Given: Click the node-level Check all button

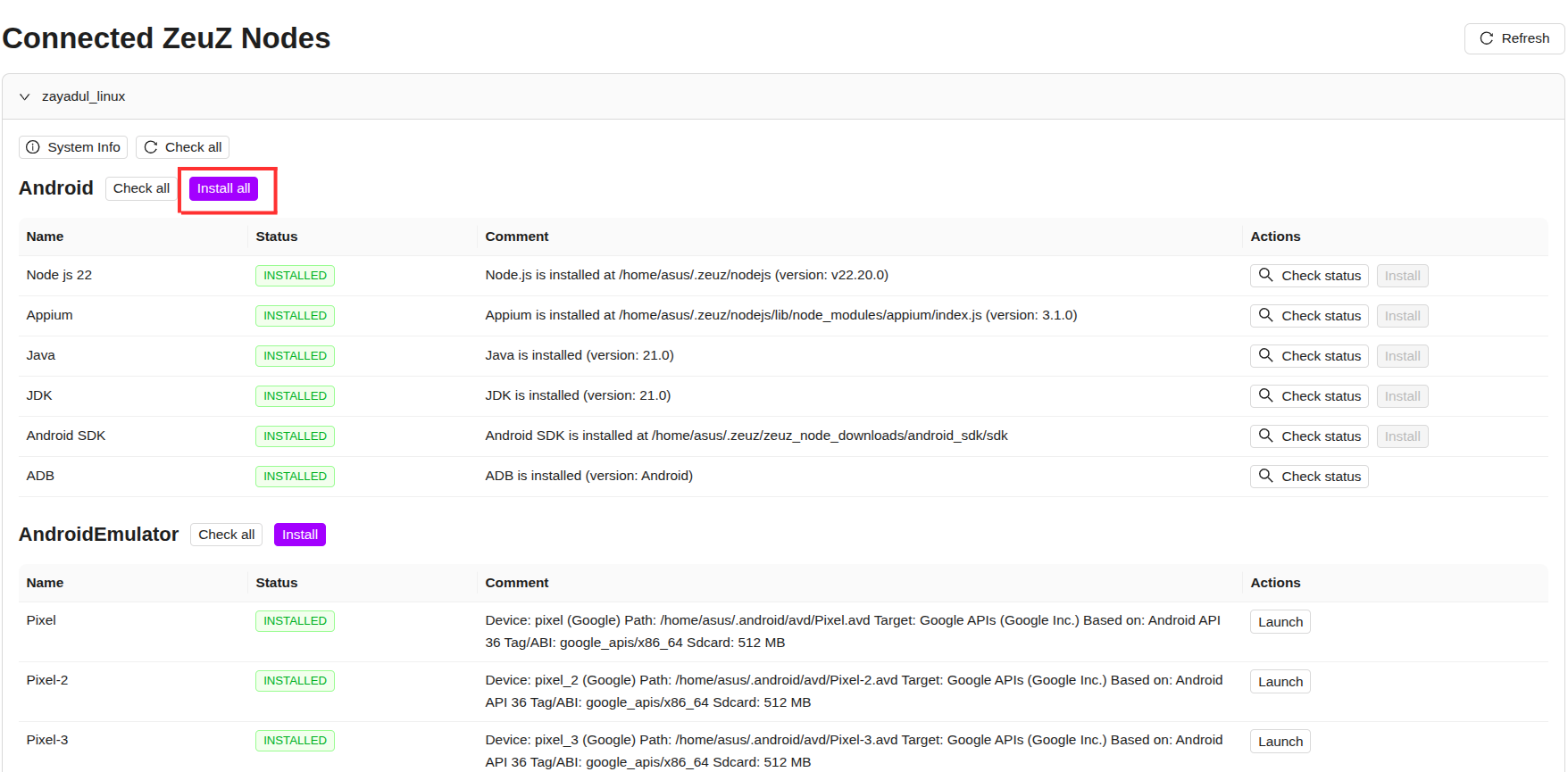Looking at the screenshot, I should pos(182,147).
